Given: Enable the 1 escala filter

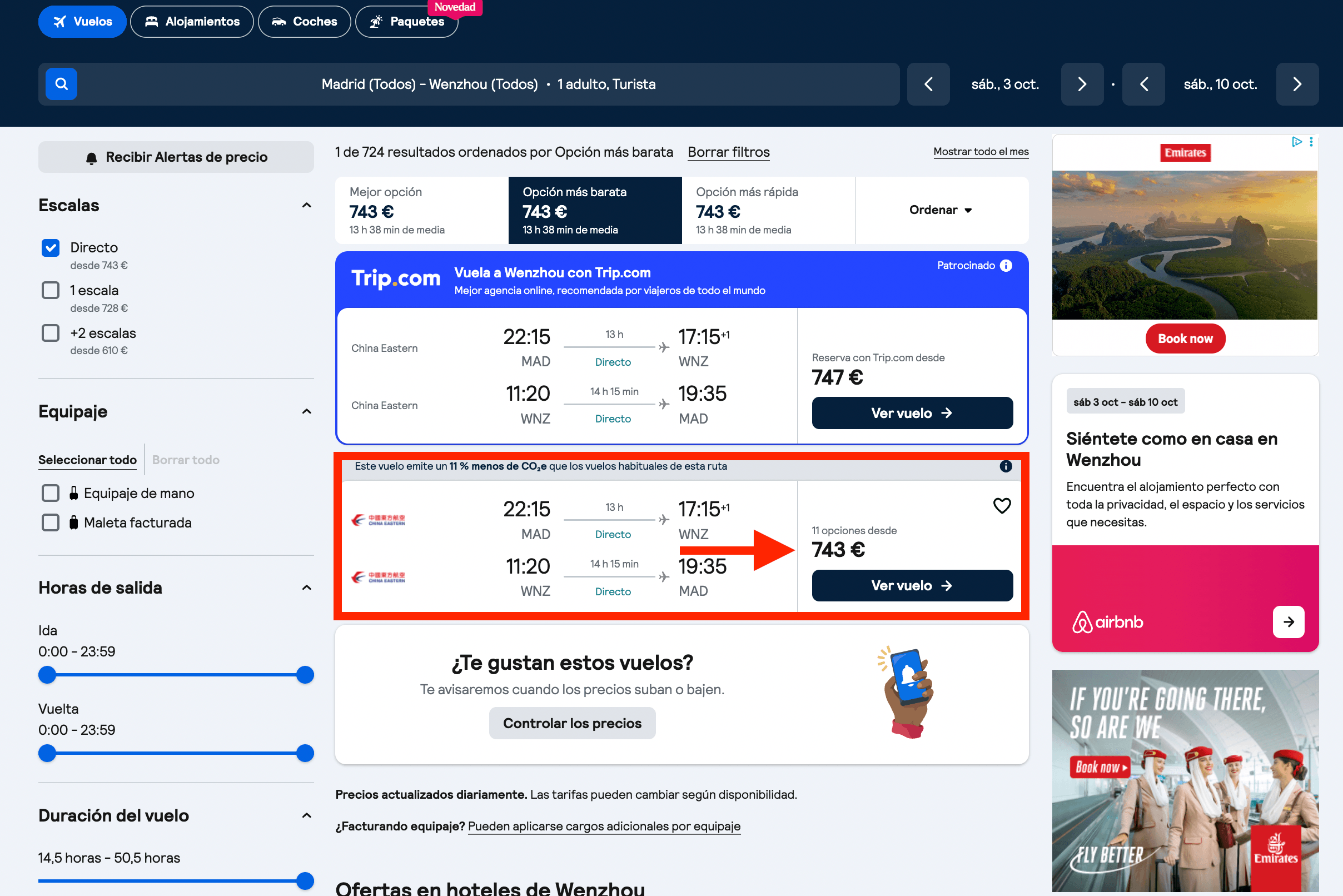Looking at the screenshot, I should click(x=51, y=290).
